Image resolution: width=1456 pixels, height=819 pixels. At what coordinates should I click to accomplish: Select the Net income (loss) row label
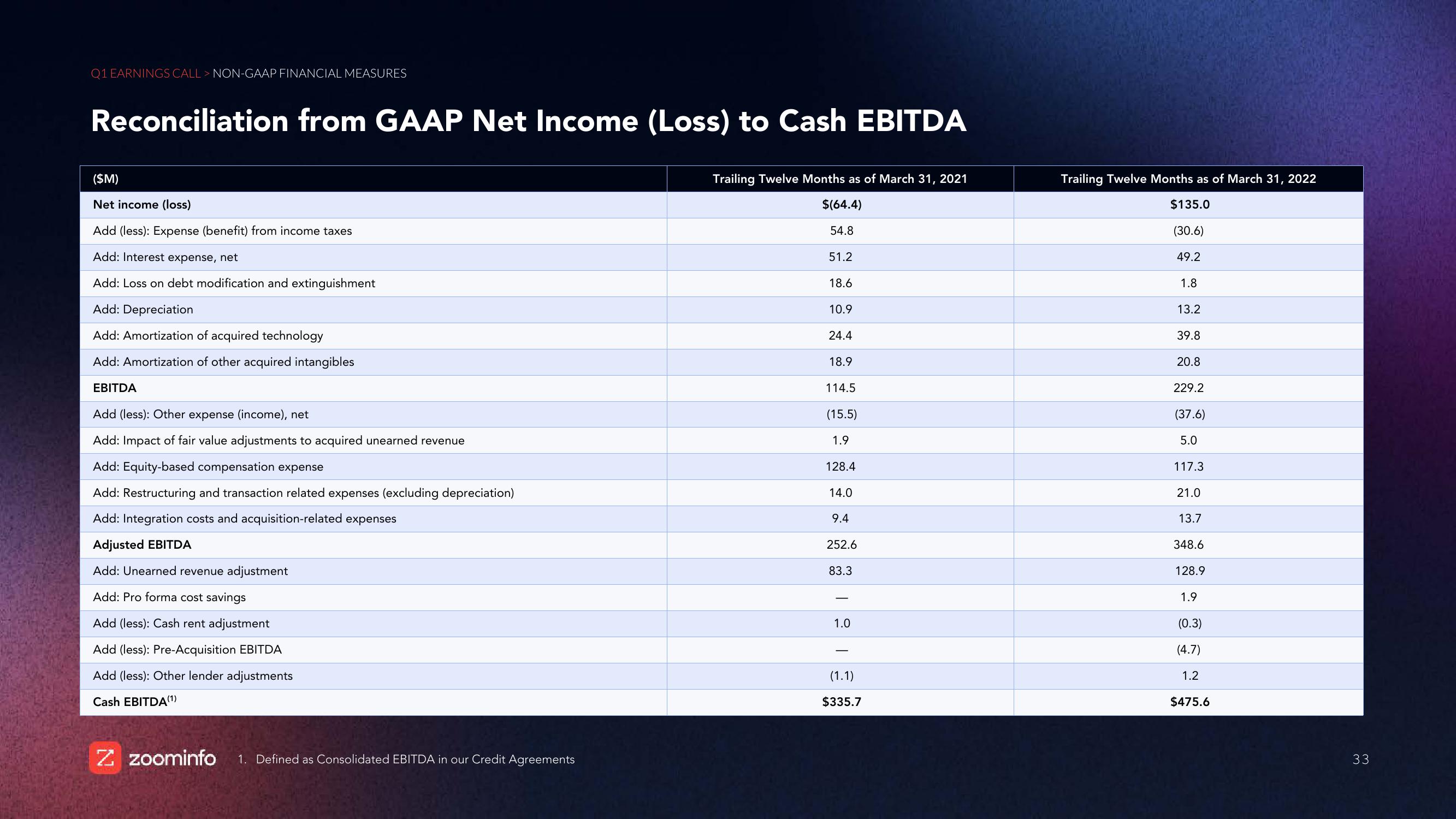142,205
